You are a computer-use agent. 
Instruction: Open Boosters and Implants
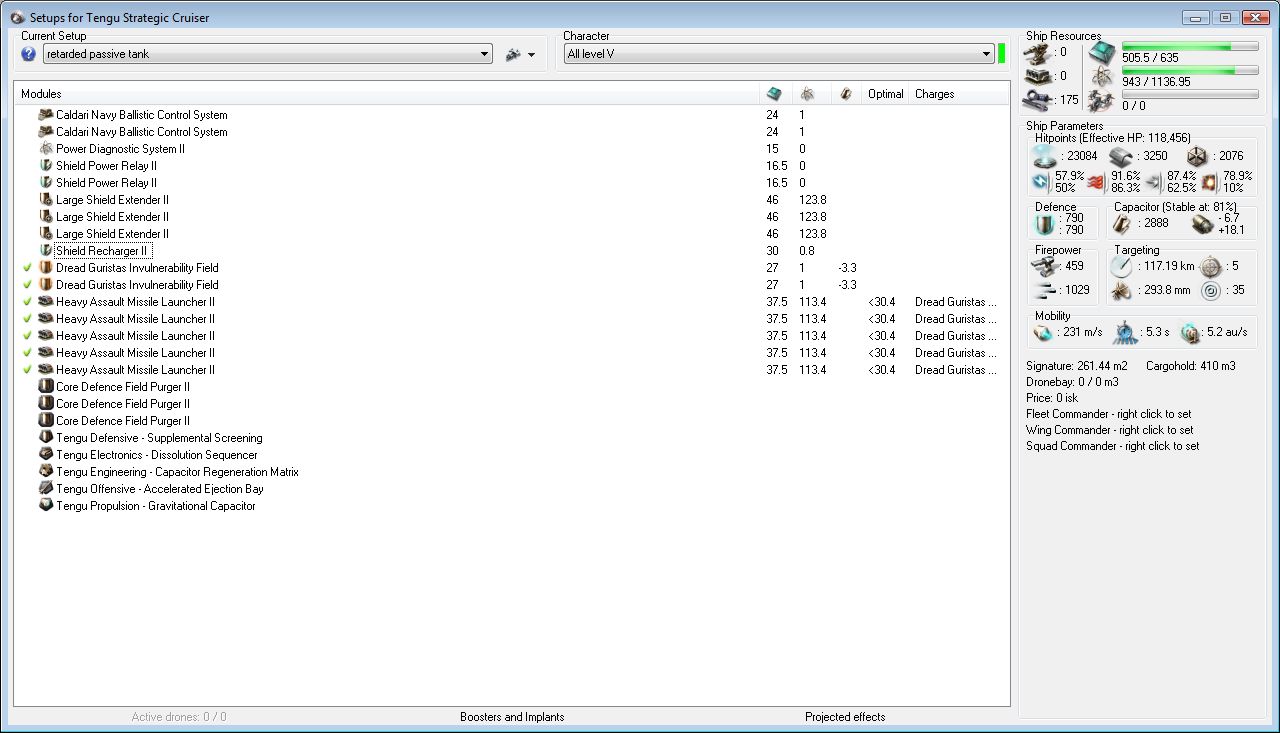tap(512, 717)
